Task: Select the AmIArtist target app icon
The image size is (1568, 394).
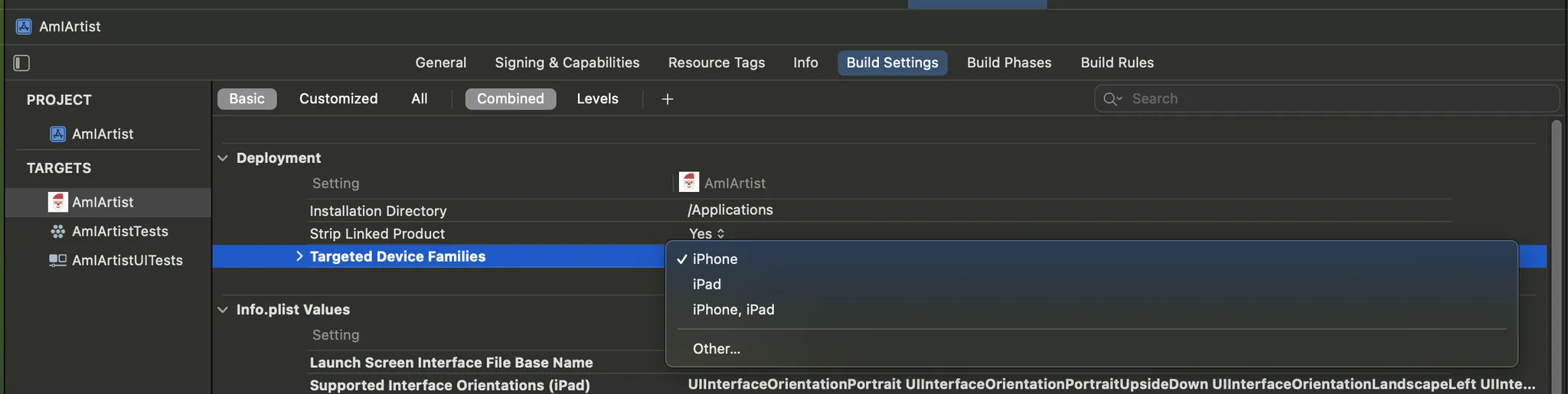Action: click(57, 202)
